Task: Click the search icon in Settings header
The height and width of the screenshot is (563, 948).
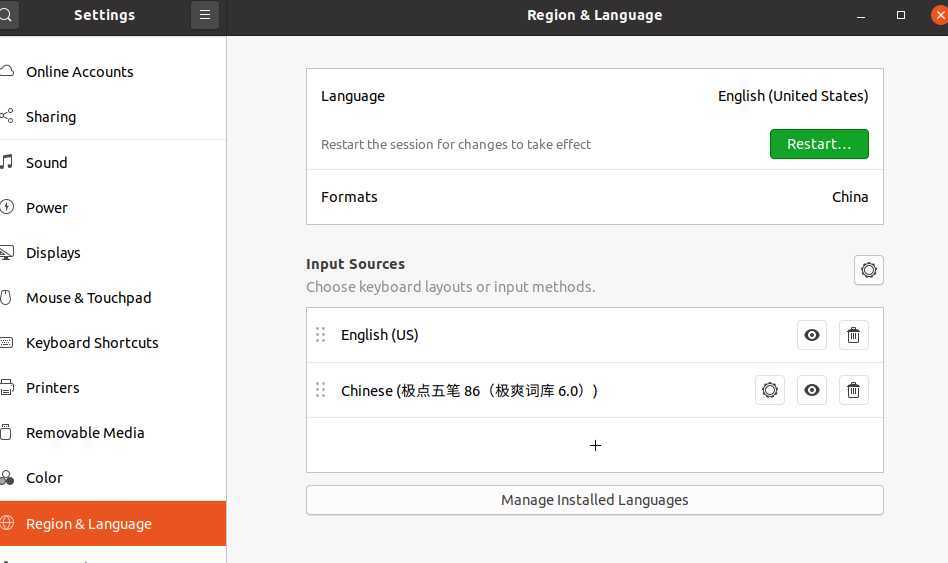Action: click(x=6, y=15)
